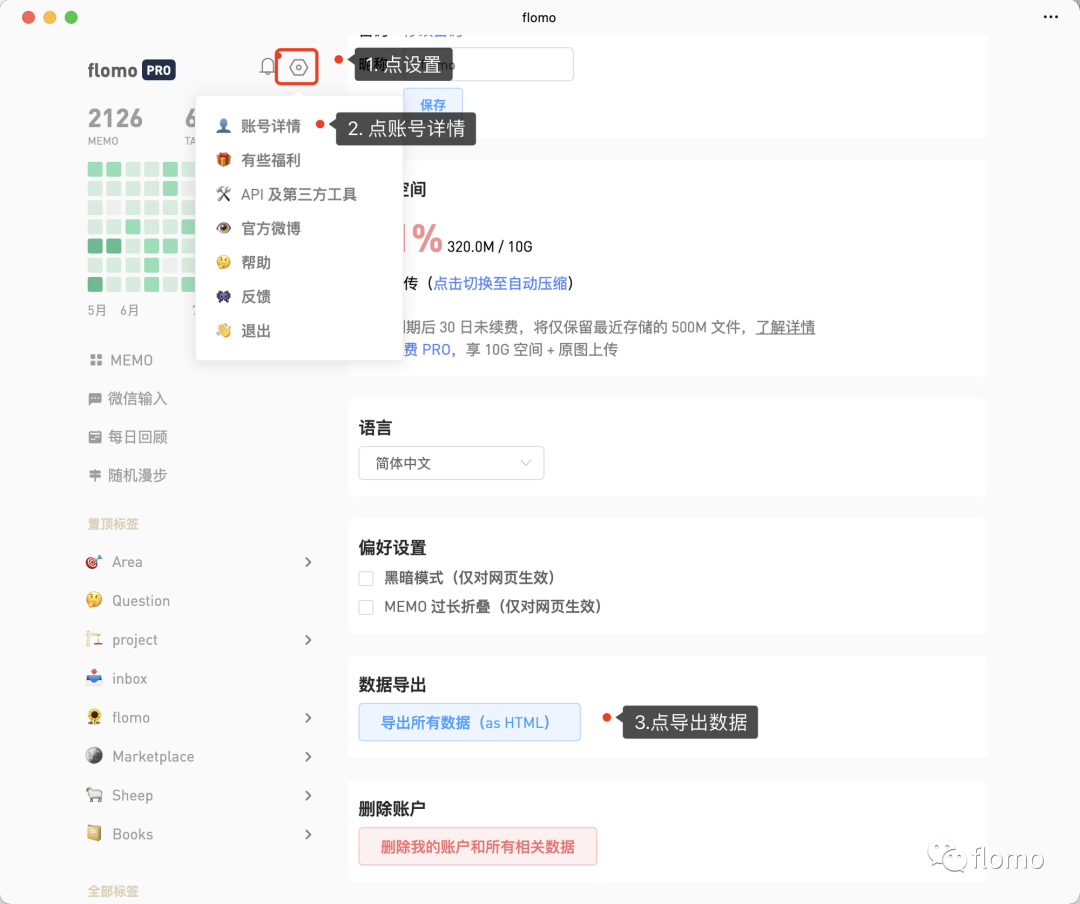Click the Question thinking-face emoji
Viewport: 1080px width, 904px height.
94,600
